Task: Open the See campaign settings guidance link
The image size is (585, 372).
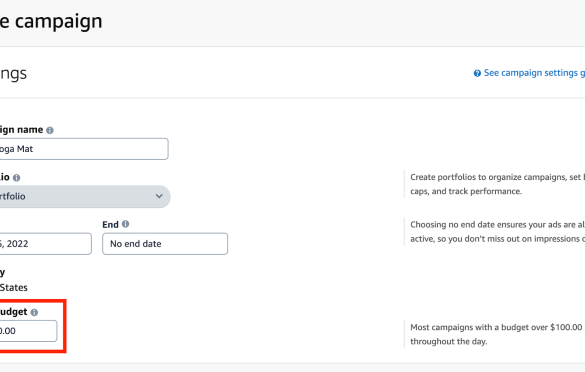Action: tap(534, 73)
